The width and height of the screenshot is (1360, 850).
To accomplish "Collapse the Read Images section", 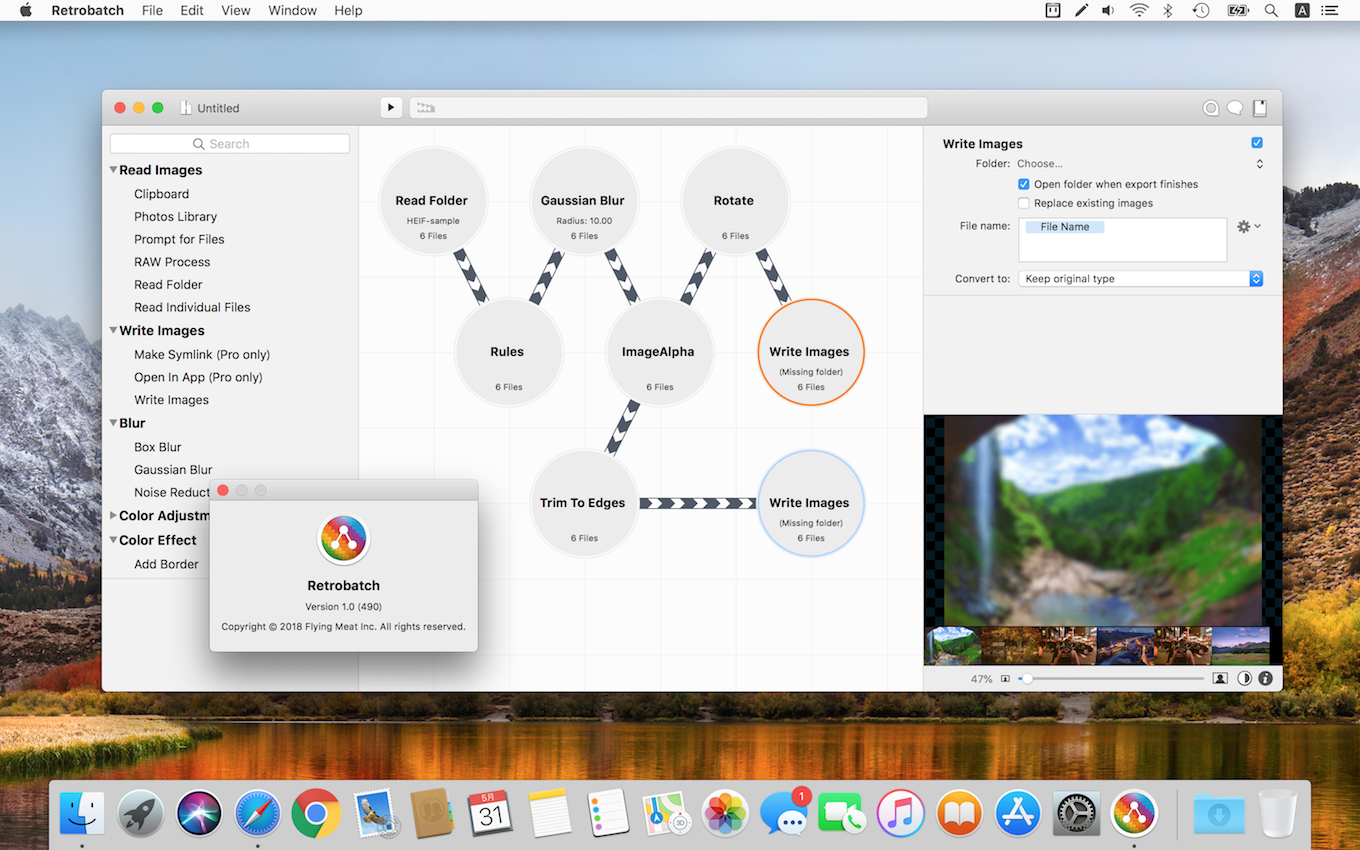I will point(113,170).
